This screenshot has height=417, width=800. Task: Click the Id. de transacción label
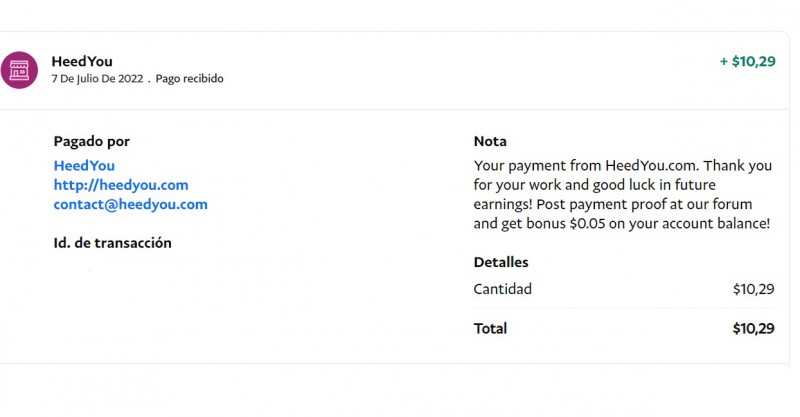tap(112, 243)
